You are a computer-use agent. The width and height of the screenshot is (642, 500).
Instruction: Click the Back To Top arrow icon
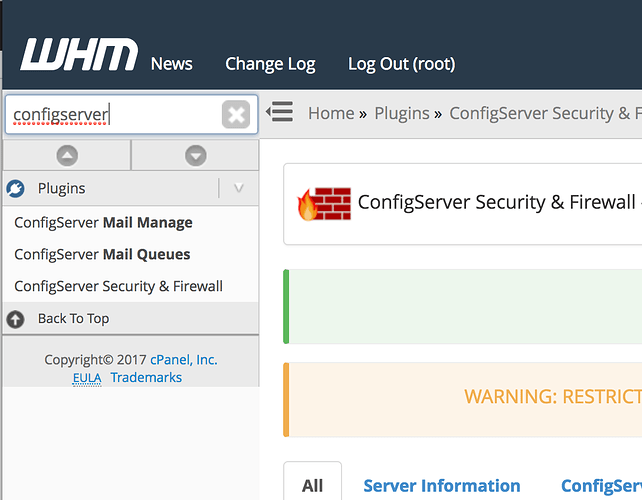tap(16, 319)
